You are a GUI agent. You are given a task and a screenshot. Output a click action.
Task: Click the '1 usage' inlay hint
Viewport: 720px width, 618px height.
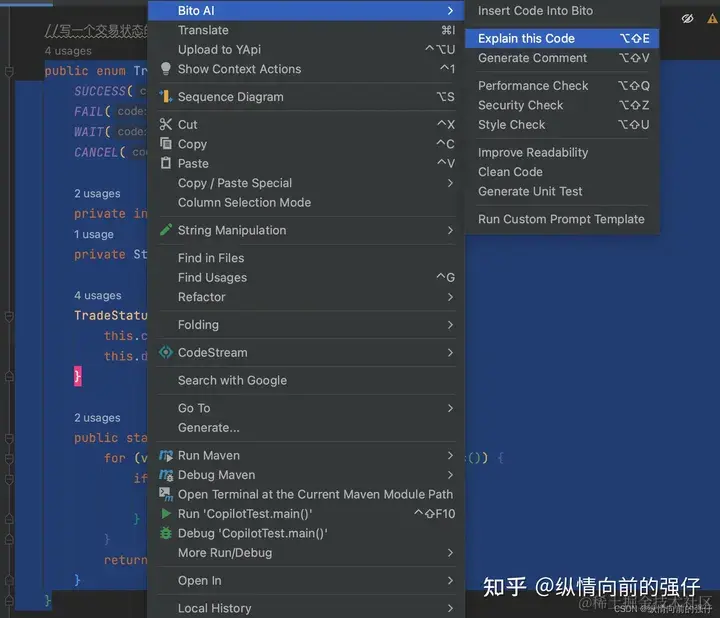pyautogui.click(x=94, y=234)
